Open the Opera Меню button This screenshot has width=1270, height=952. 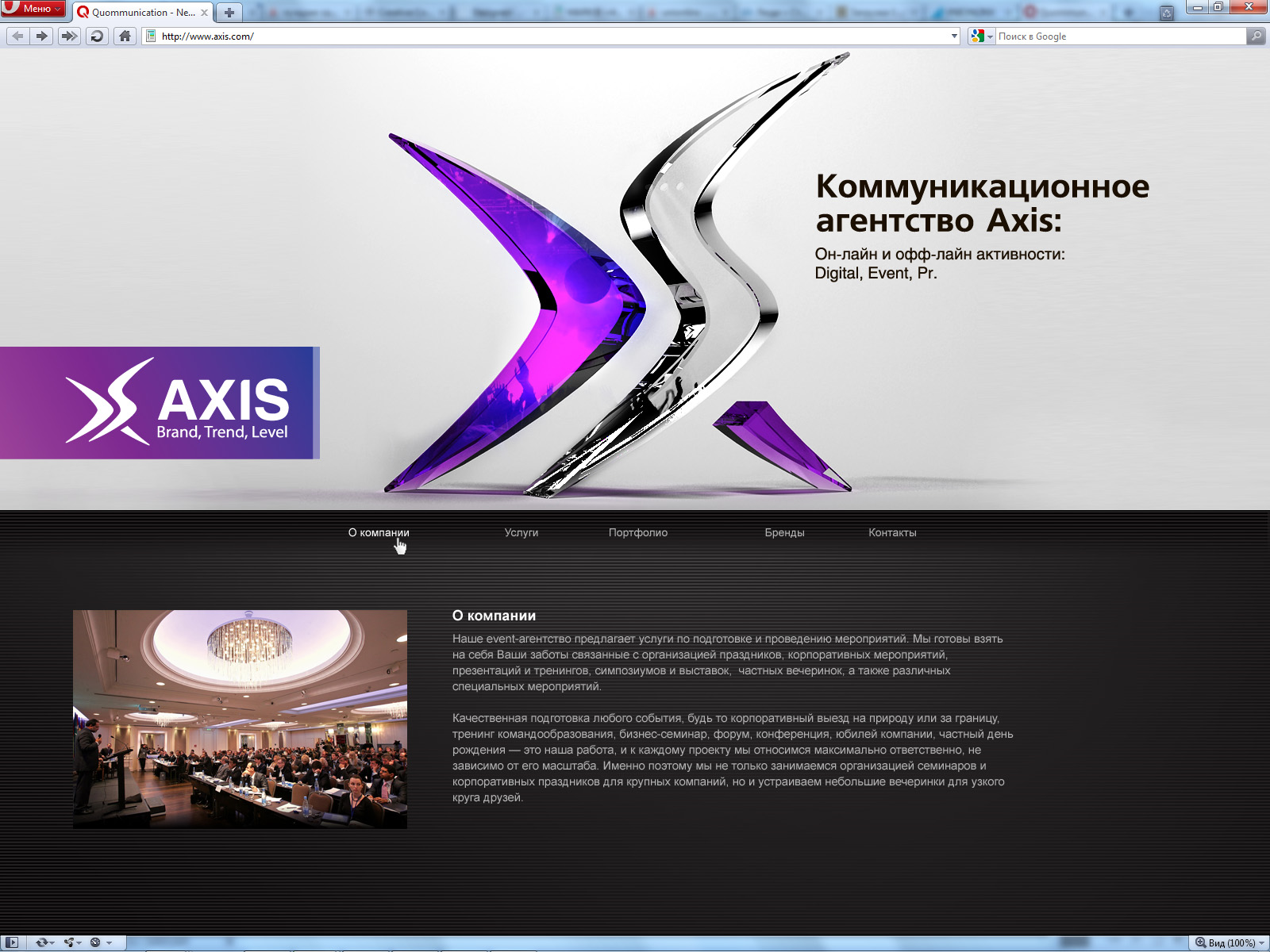(x=33, y=9)
